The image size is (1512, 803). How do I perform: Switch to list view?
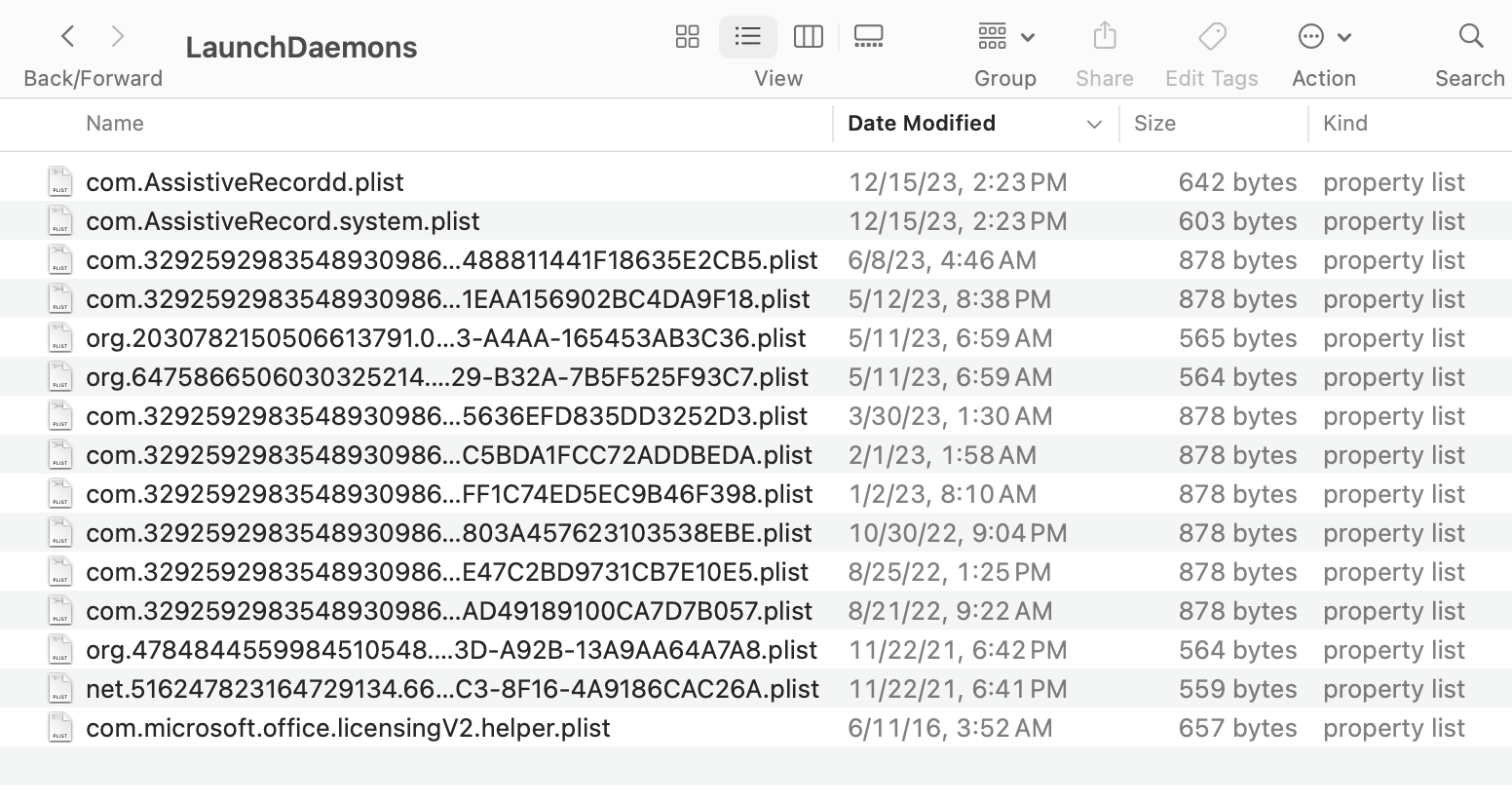pyautogui.click(x=747, y=37)
